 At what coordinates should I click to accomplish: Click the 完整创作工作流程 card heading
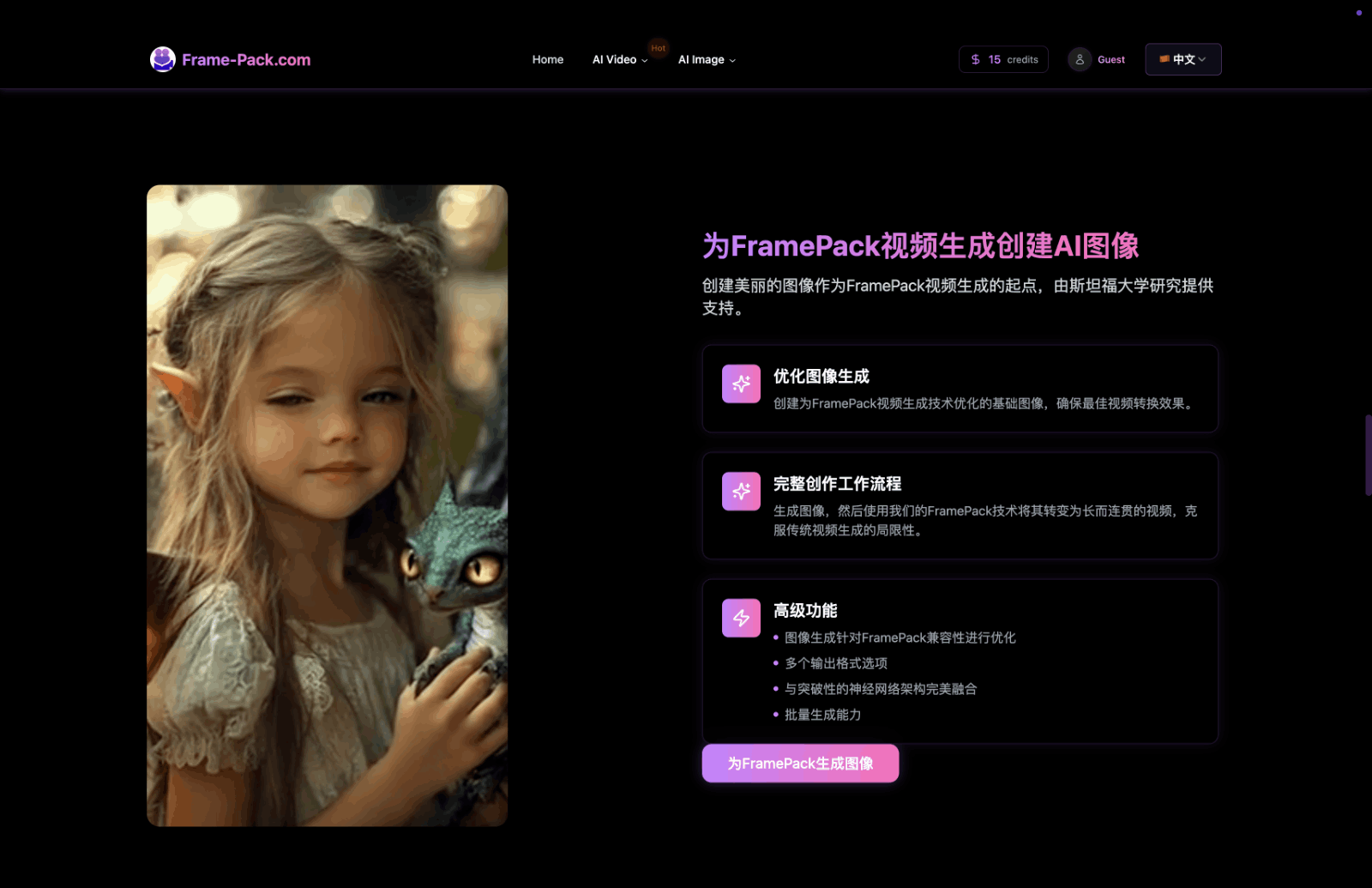(x=837, y=484)
